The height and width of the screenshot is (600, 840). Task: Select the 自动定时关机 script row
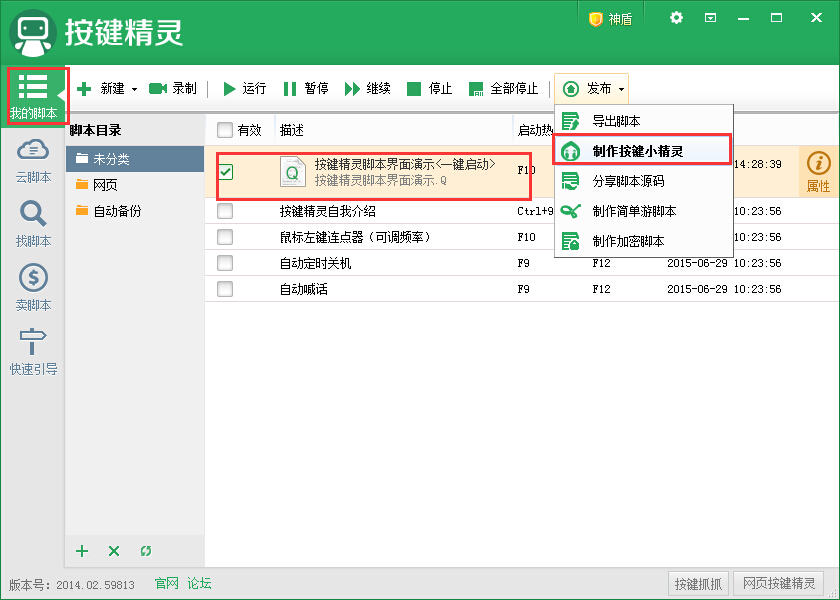[x=522, y=263]
